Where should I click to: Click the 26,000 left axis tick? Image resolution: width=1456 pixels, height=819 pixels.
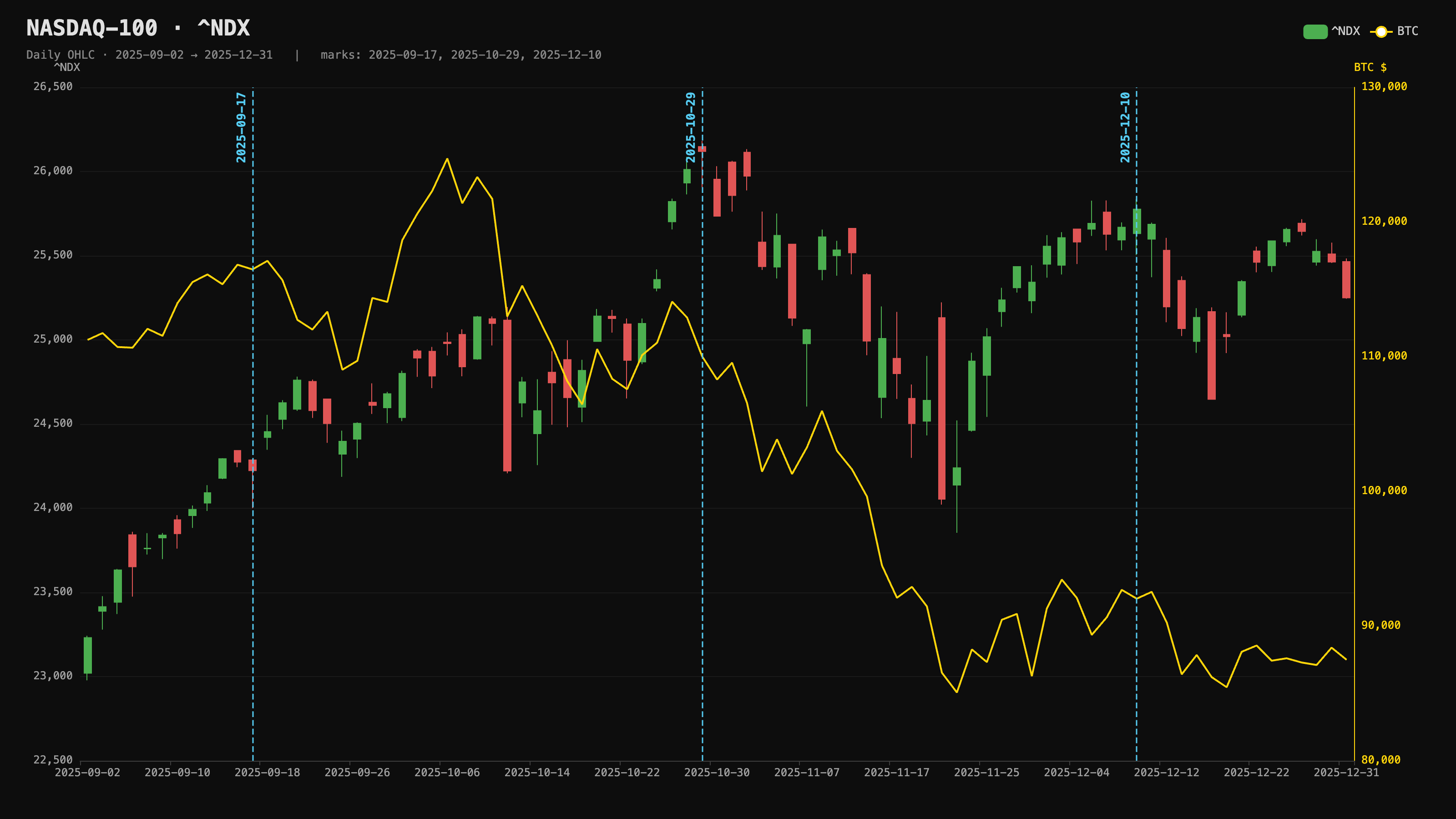53,171
